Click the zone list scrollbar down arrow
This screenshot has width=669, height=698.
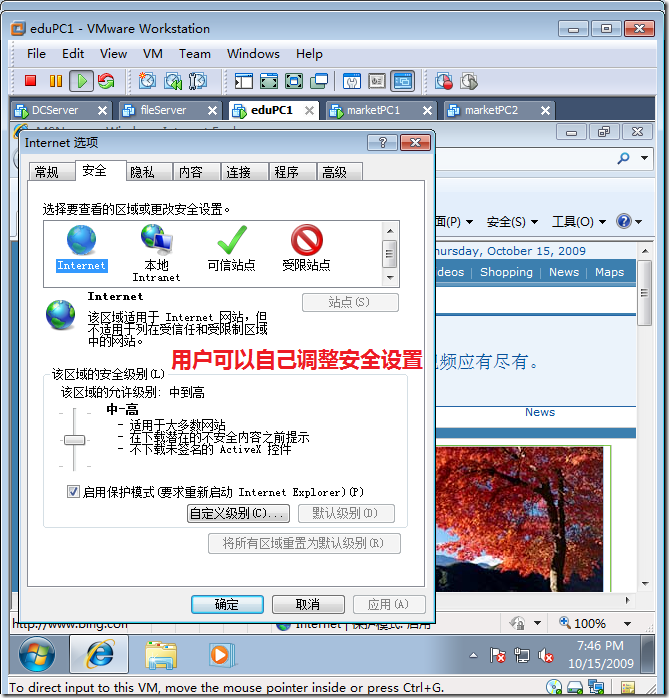point(390,277)
